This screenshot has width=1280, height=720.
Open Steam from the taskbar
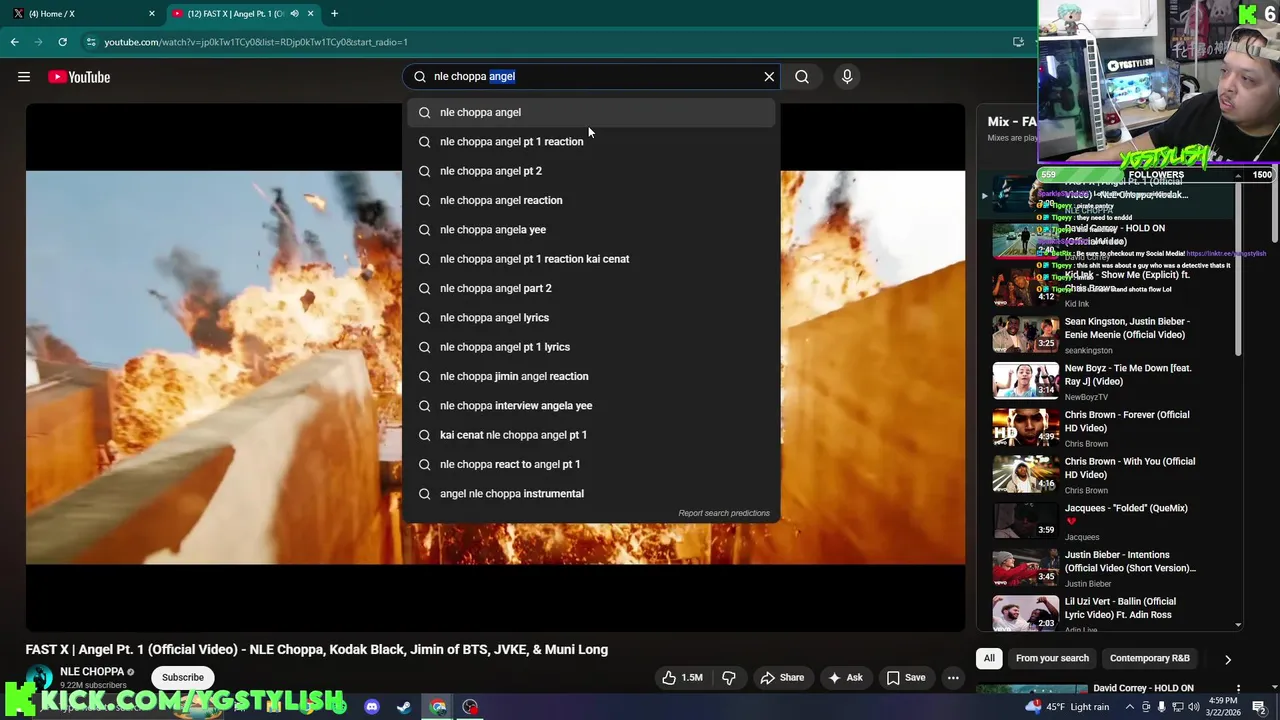coord(404,707)
